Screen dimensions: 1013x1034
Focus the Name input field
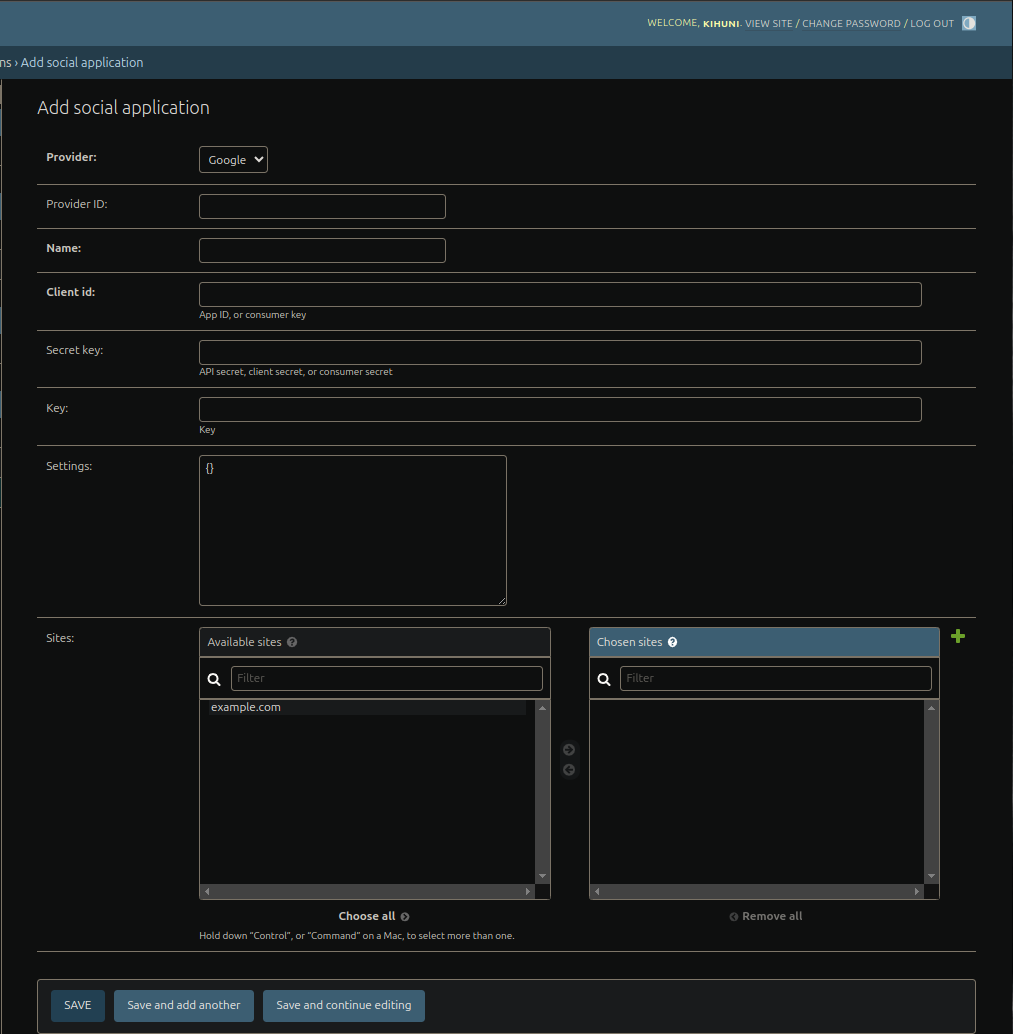point(322,251)
